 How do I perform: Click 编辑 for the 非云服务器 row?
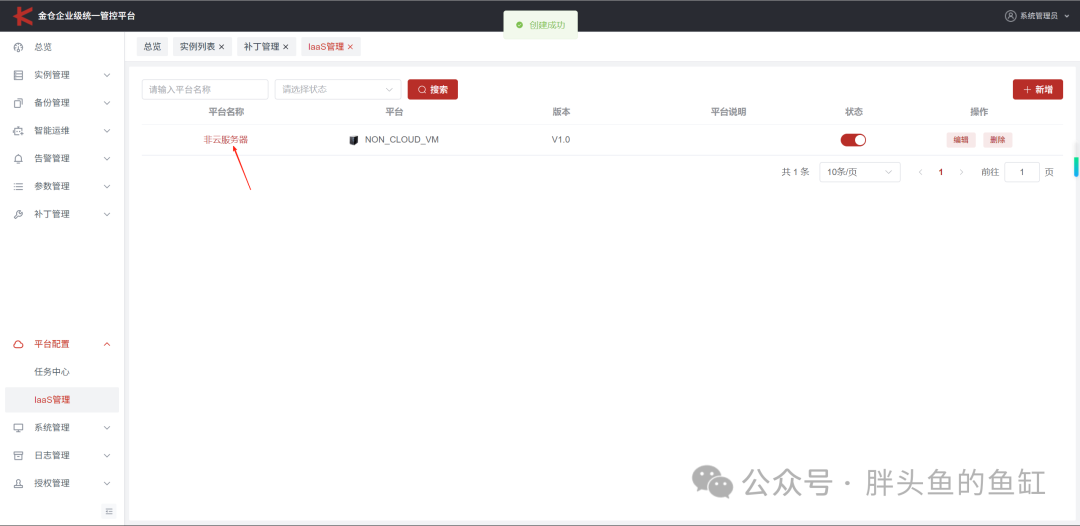click(x=961, y=140)
